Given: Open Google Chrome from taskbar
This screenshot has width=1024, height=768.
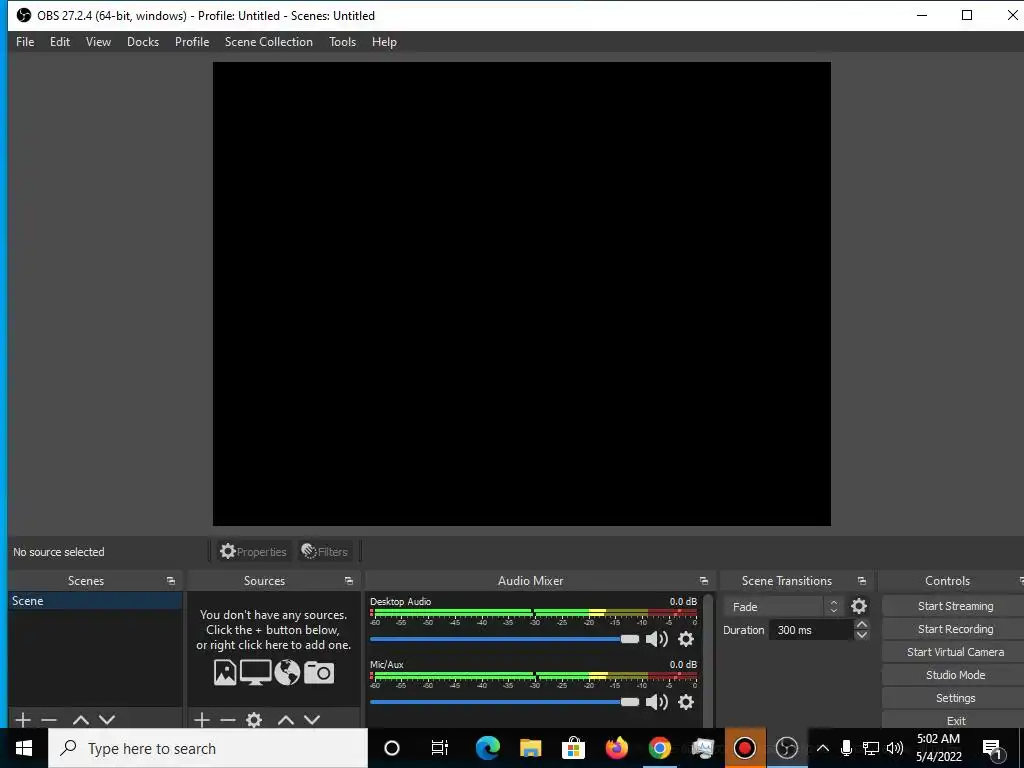Looking at the screenshot, I should click(660, 748).
